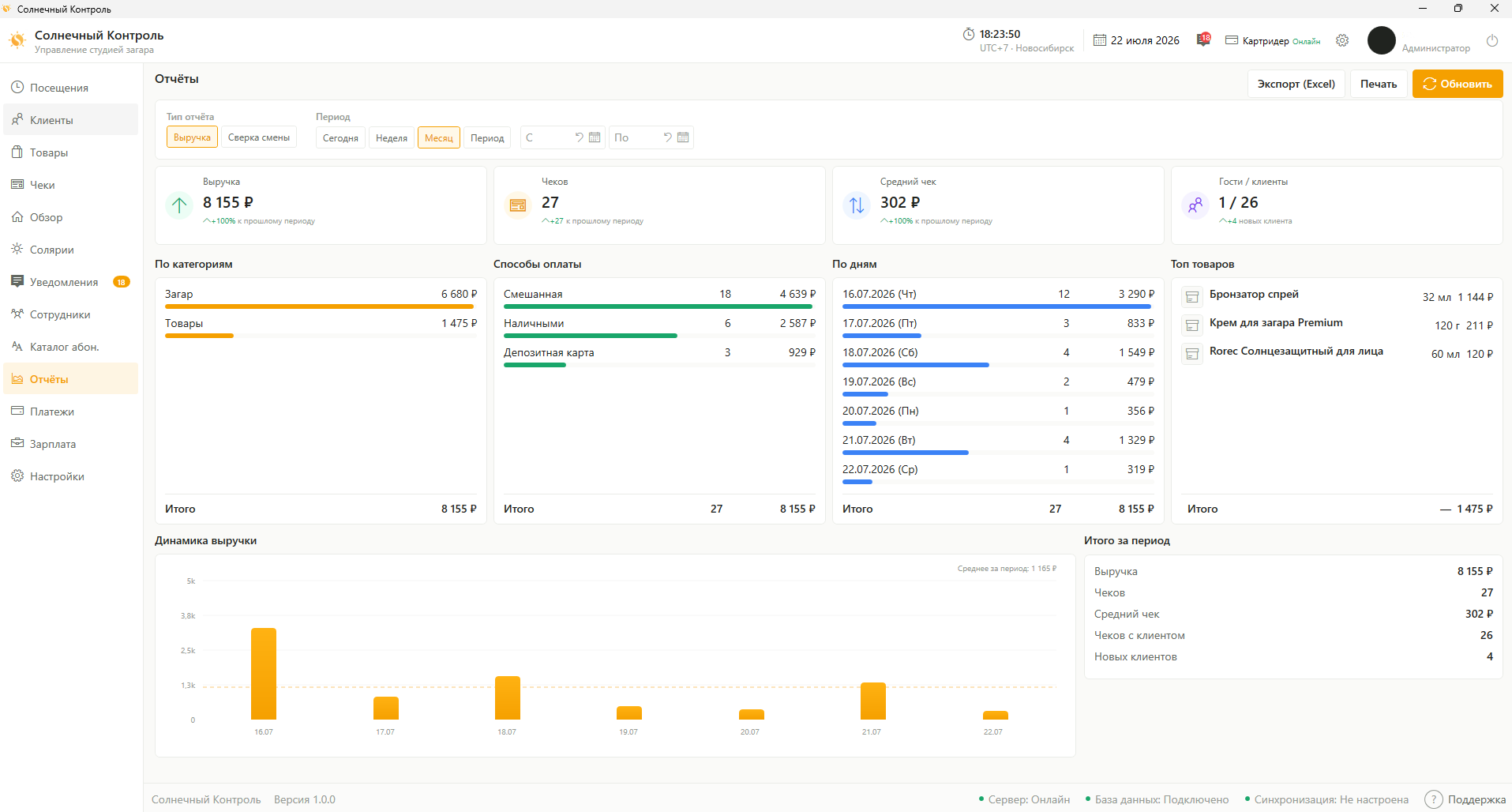The width and height of the screenshot is (1512, 812).
Task: Click the green revenue arrow icon
Action: [179, 205]
